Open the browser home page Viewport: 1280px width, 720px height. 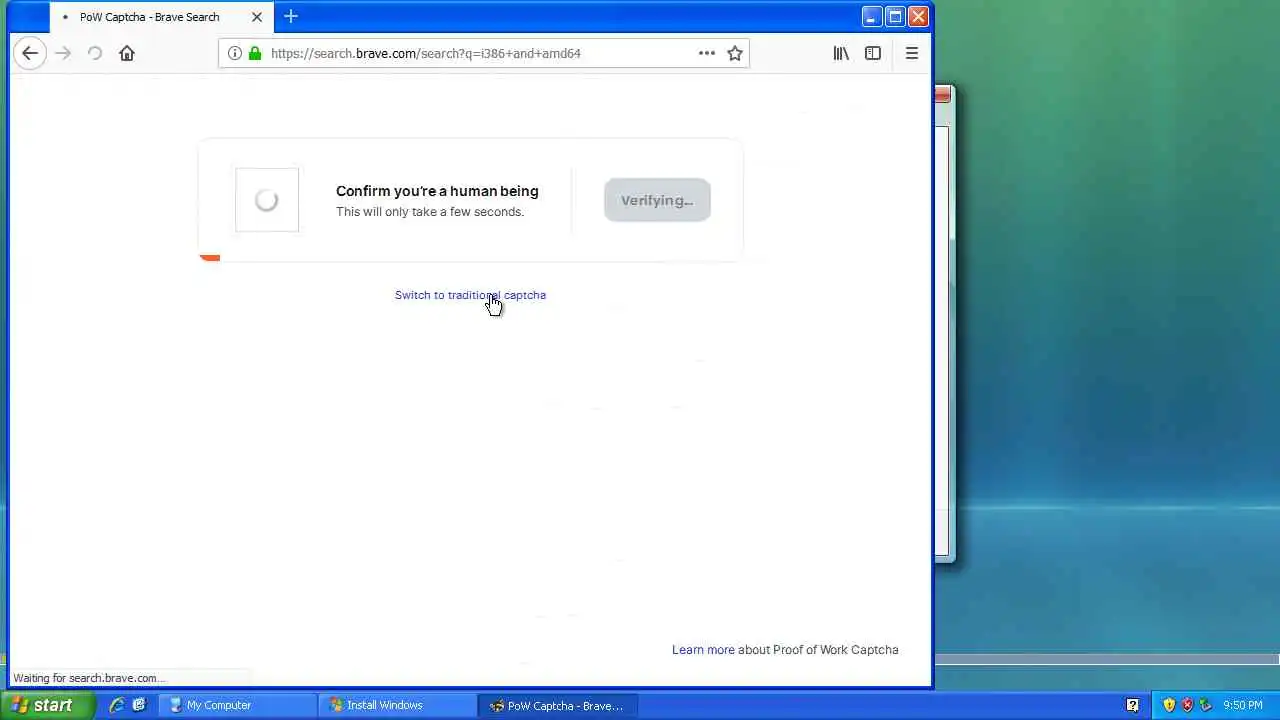127,53
